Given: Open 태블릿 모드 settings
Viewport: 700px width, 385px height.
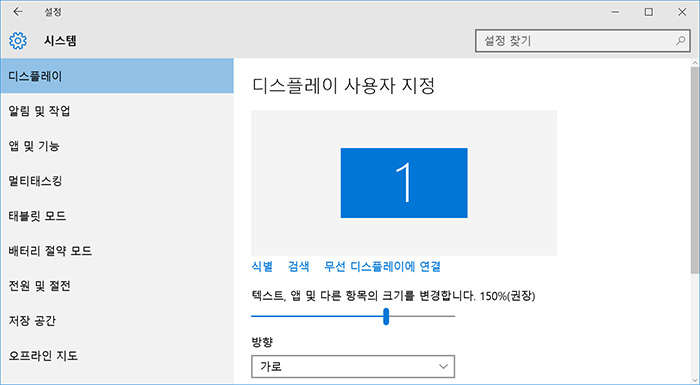Looking at the screenshot, I should (117, 216).
